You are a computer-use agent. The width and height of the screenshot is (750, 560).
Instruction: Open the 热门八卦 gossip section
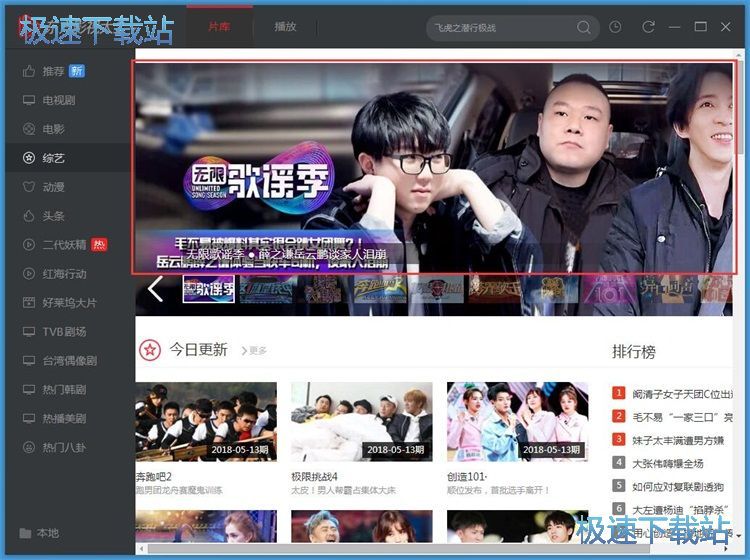click(55, 447)
